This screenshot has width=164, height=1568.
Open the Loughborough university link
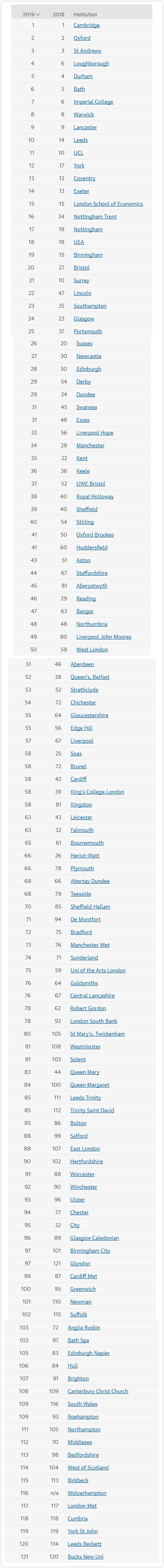pyautogui.click(x=91, y=63)
